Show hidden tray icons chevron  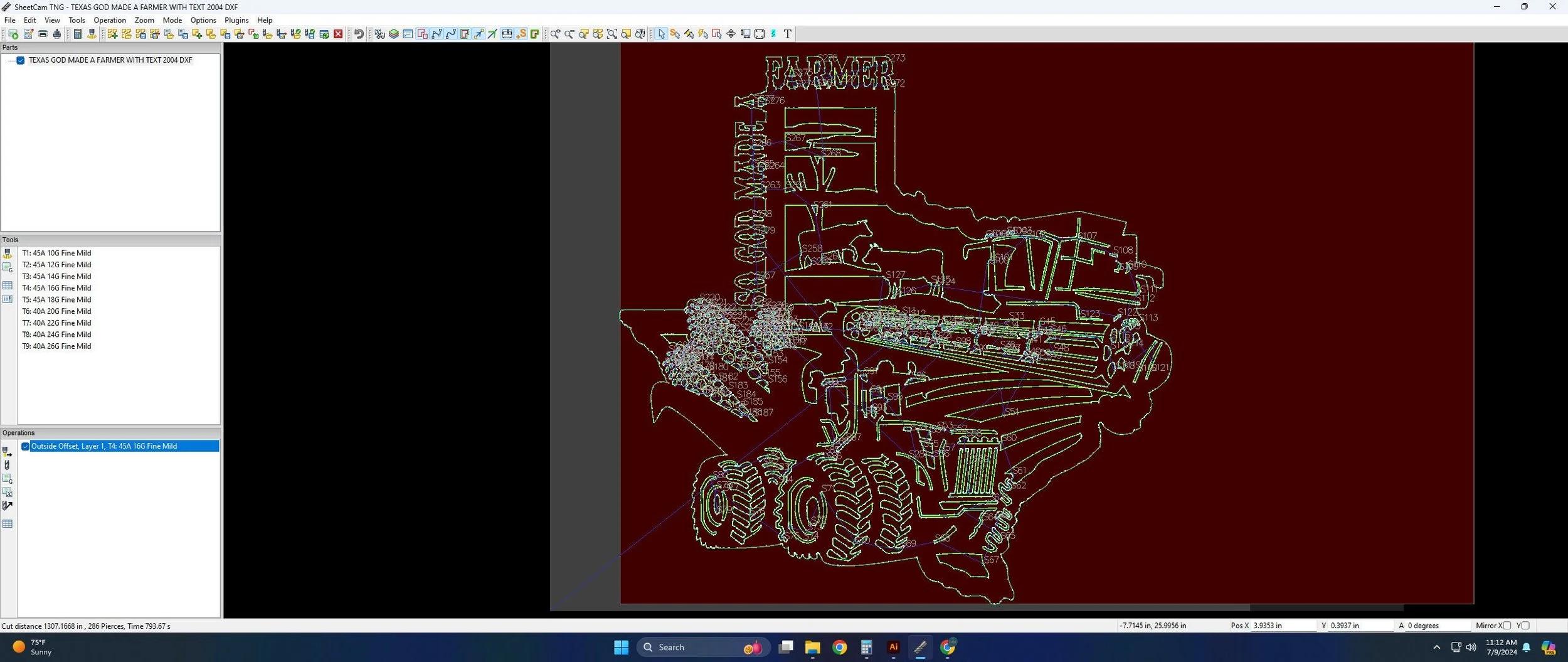(x=1436, y=647)
